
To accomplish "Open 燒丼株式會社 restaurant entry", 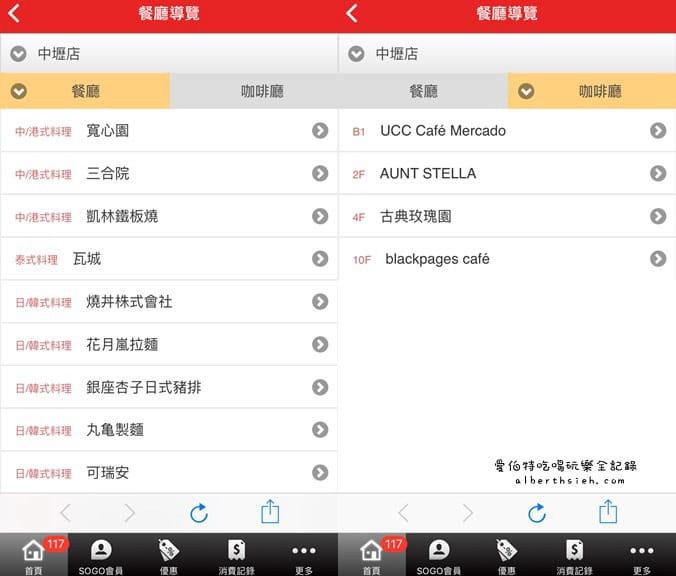I will tap(169, 301).
